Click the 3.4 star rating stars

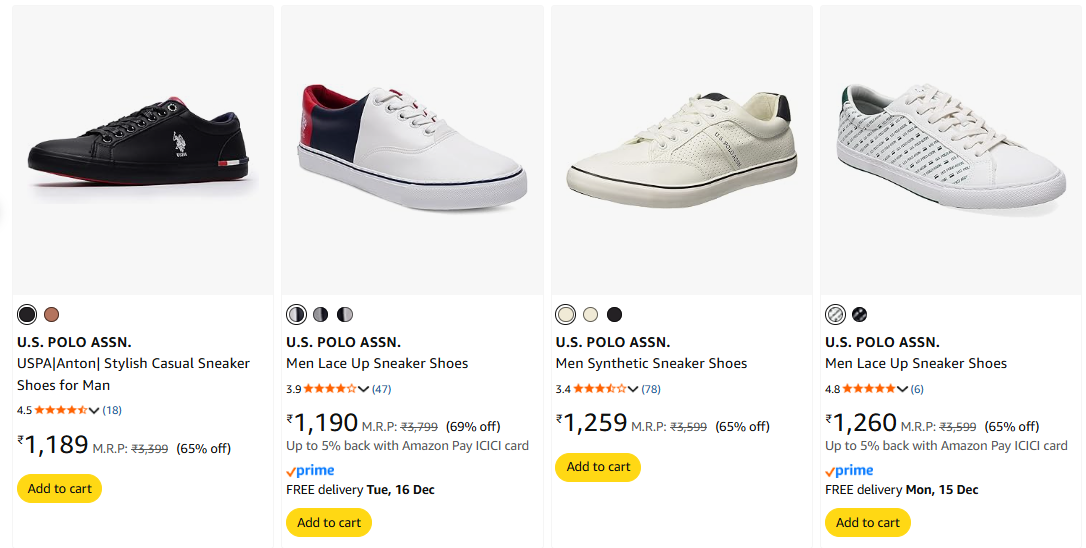tap(600, 389)
